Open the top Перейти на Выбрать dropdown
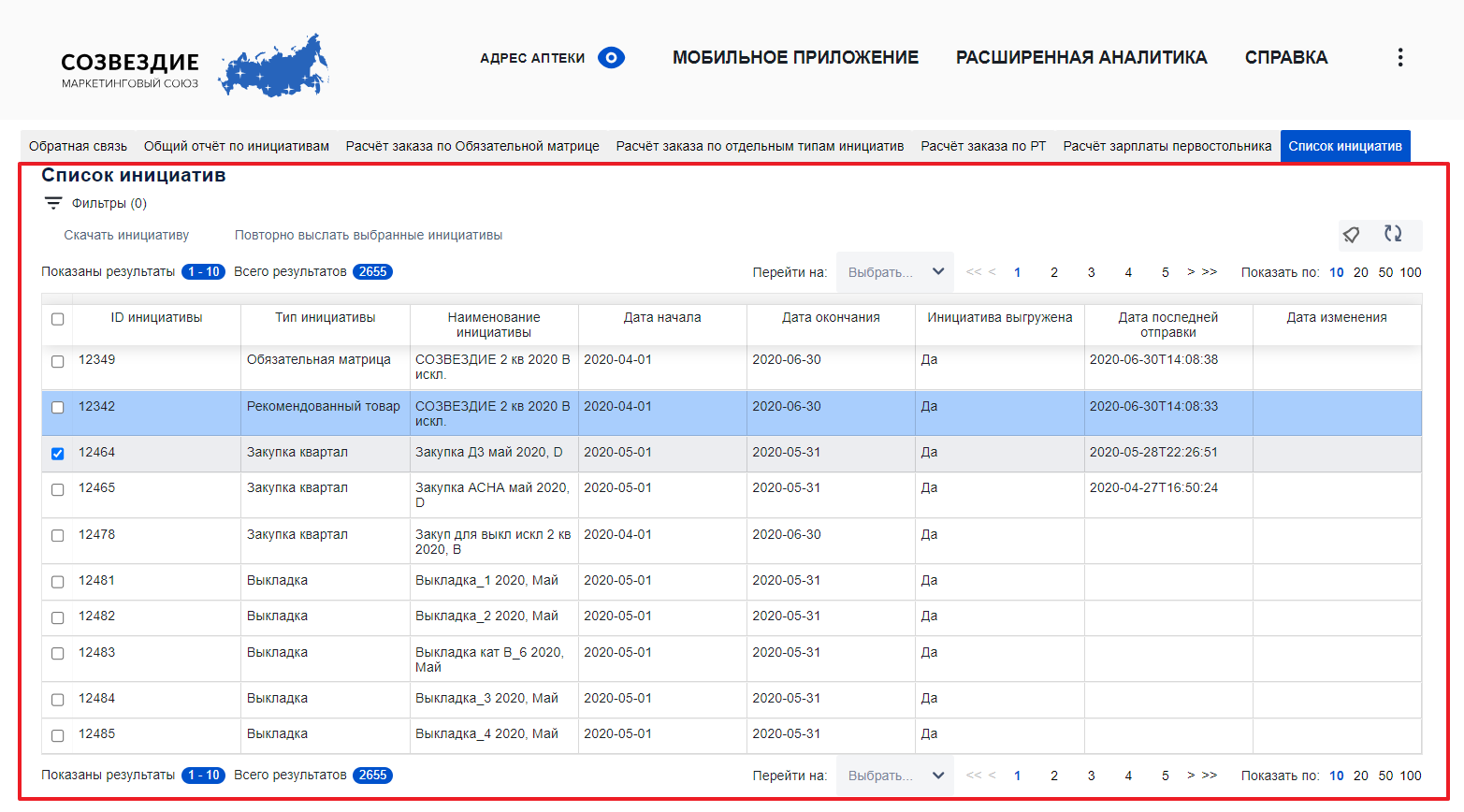The width and height of the screenshot is (1464, 812). (x=895, y=272)
